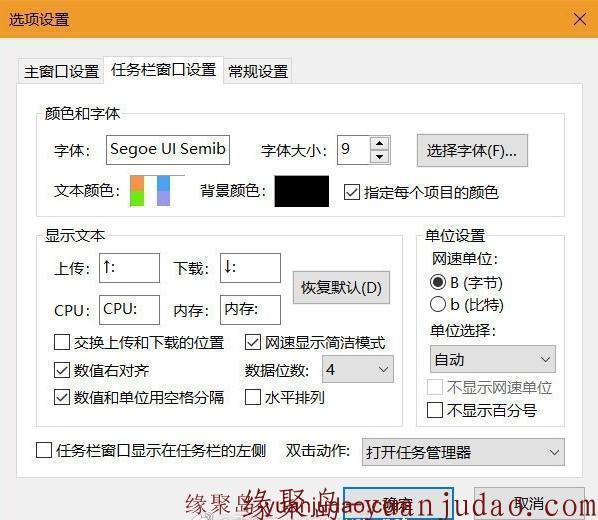598x520 pixels.
Task: Enable 水平排列 checkbox
Action: point(253,397)
